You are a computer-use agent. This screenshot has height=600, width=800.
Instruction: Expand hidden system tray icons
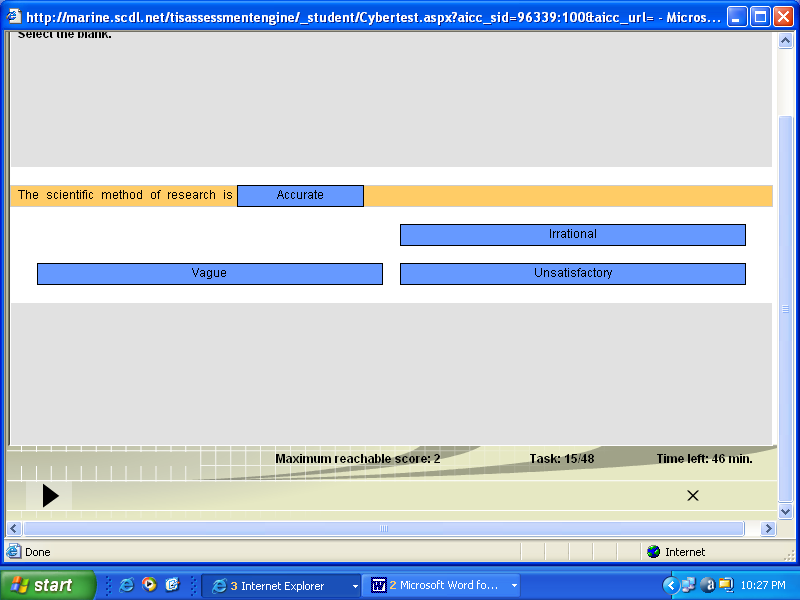671,585
